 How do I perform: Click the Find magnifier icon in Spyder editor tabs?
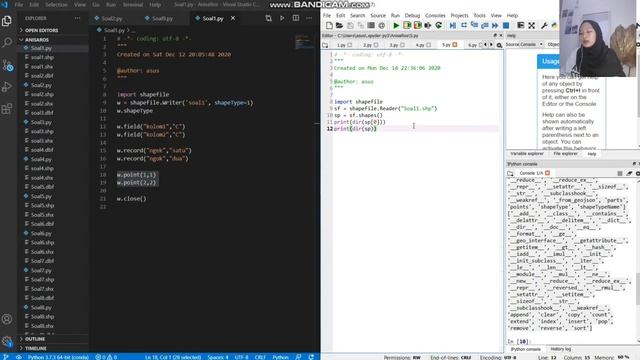(x=499, y=45)
